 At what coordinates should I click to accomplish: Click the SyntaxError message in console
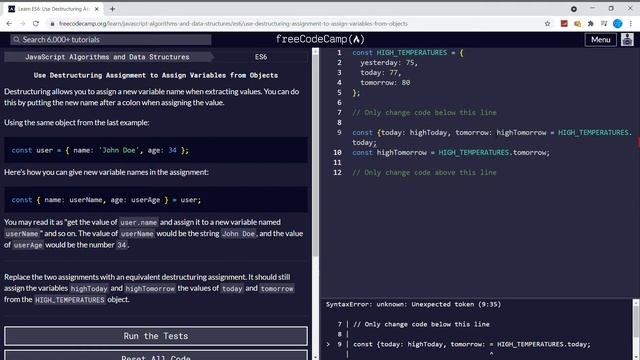413,304
